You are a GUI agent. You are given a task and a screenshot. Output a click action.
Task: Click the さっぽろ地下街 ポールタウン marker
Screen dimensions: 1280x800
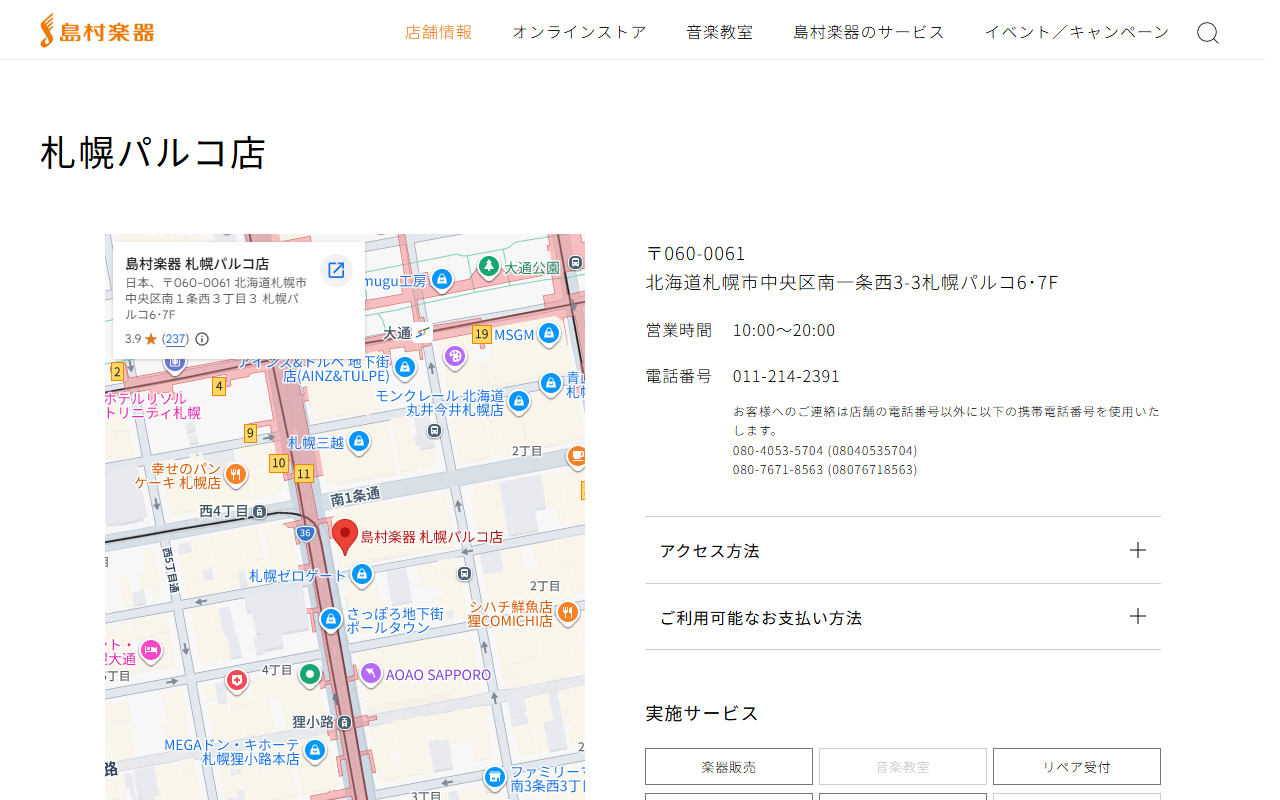click(x=331, y=620)
